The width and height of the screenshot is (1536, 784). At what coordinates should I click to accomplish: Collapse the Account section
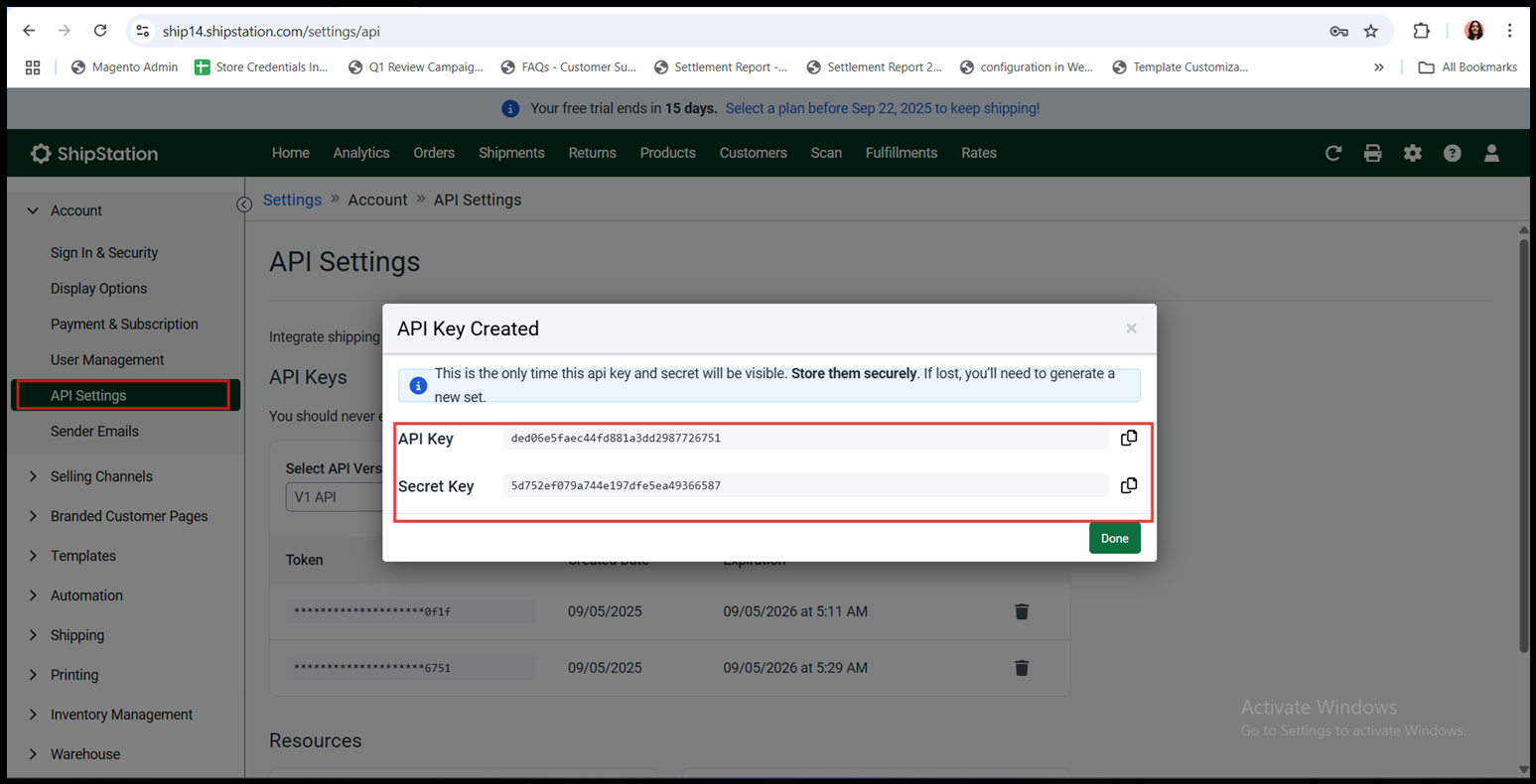coord(33,210)
